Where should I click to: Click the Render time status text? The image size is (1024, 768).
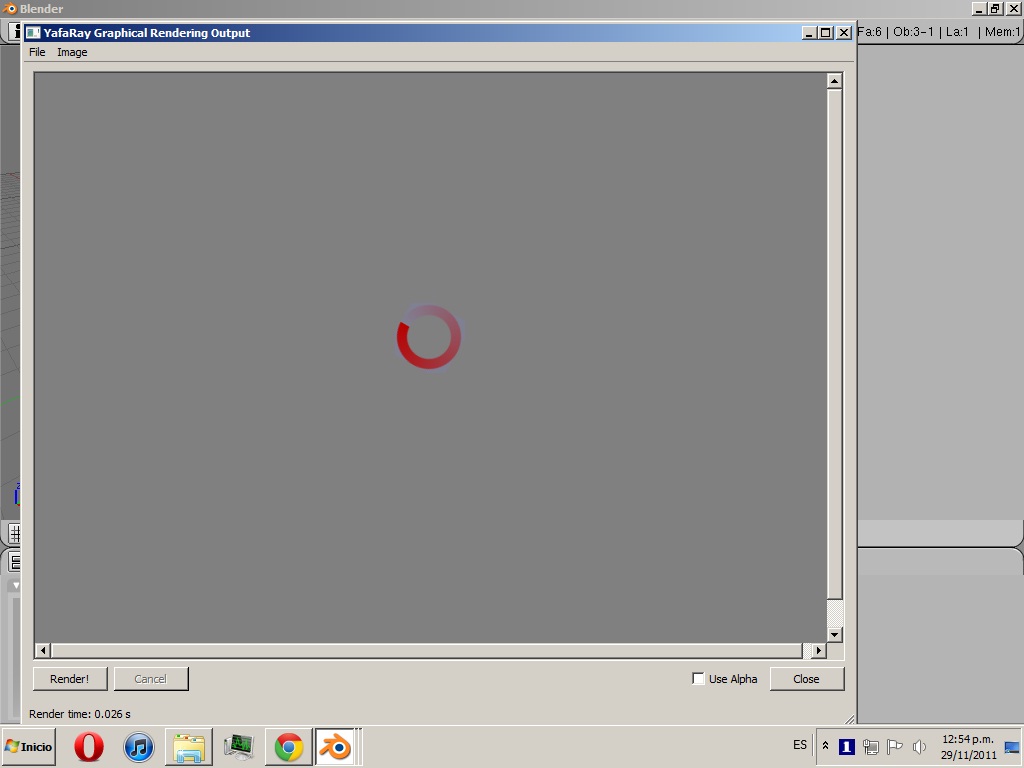(80, 714)
